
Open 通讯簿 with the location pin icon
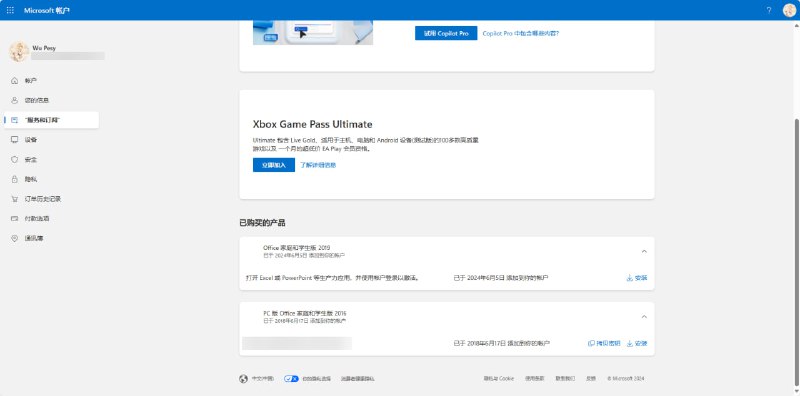tap(51, 238)
